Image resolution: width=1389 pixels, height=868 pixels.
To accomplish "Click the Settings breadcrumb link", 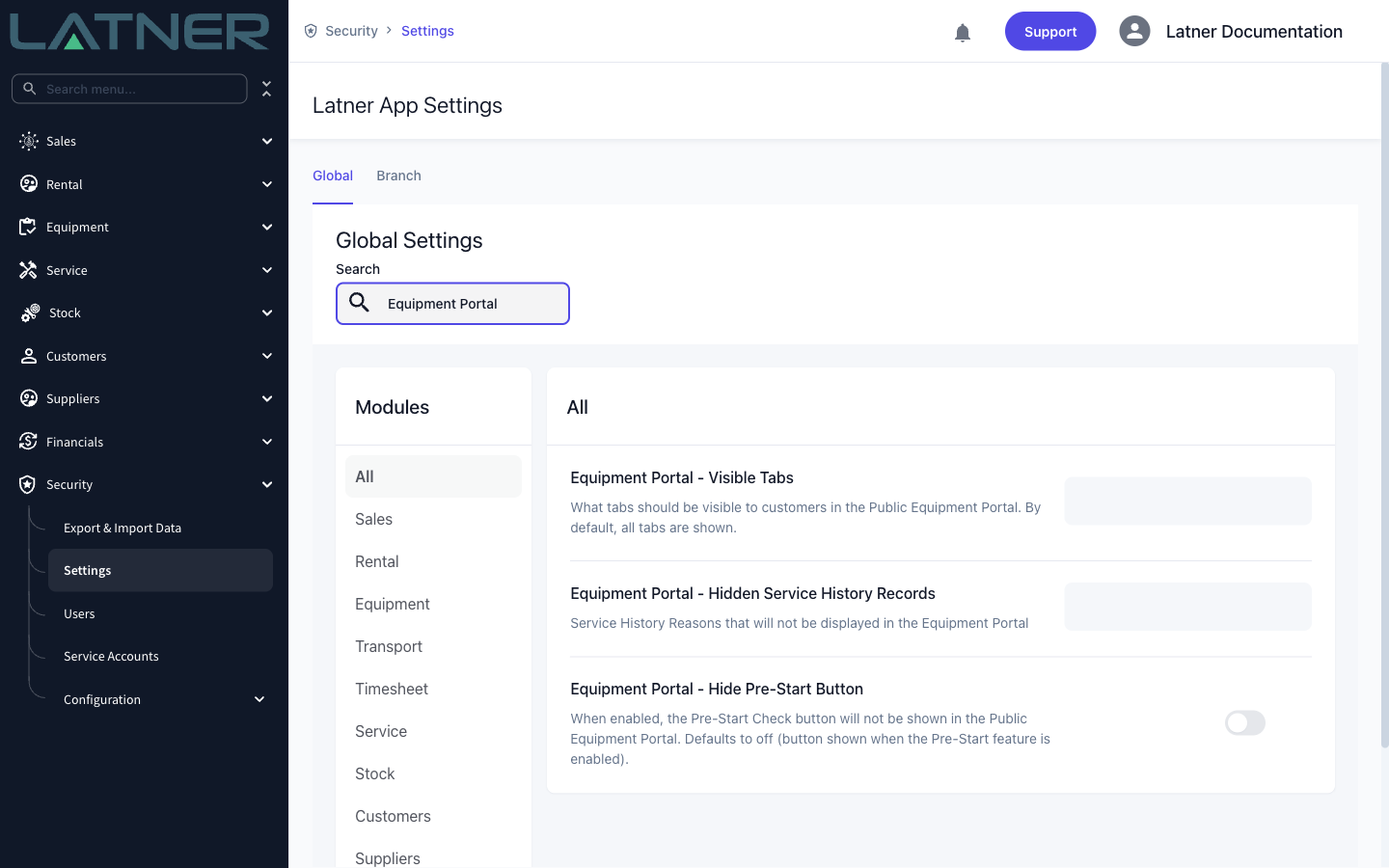I will (x=427, y=31).
